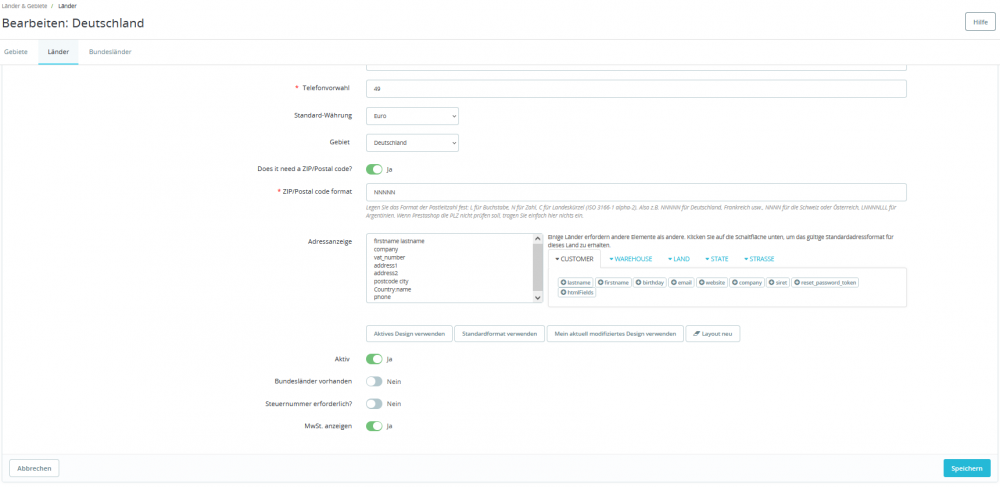Click the Hilfe button
The image size is (1000, 487).
tap(980, 22)
